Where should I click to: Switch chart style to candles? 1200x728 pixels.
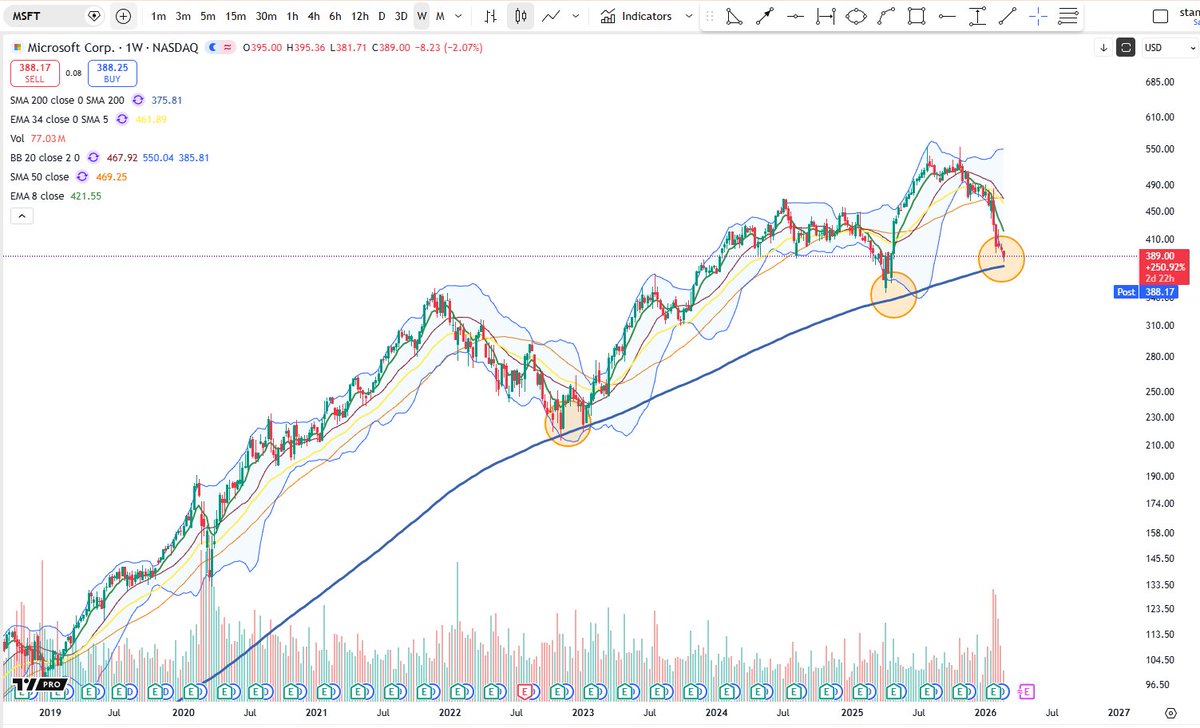pos(520,16)
